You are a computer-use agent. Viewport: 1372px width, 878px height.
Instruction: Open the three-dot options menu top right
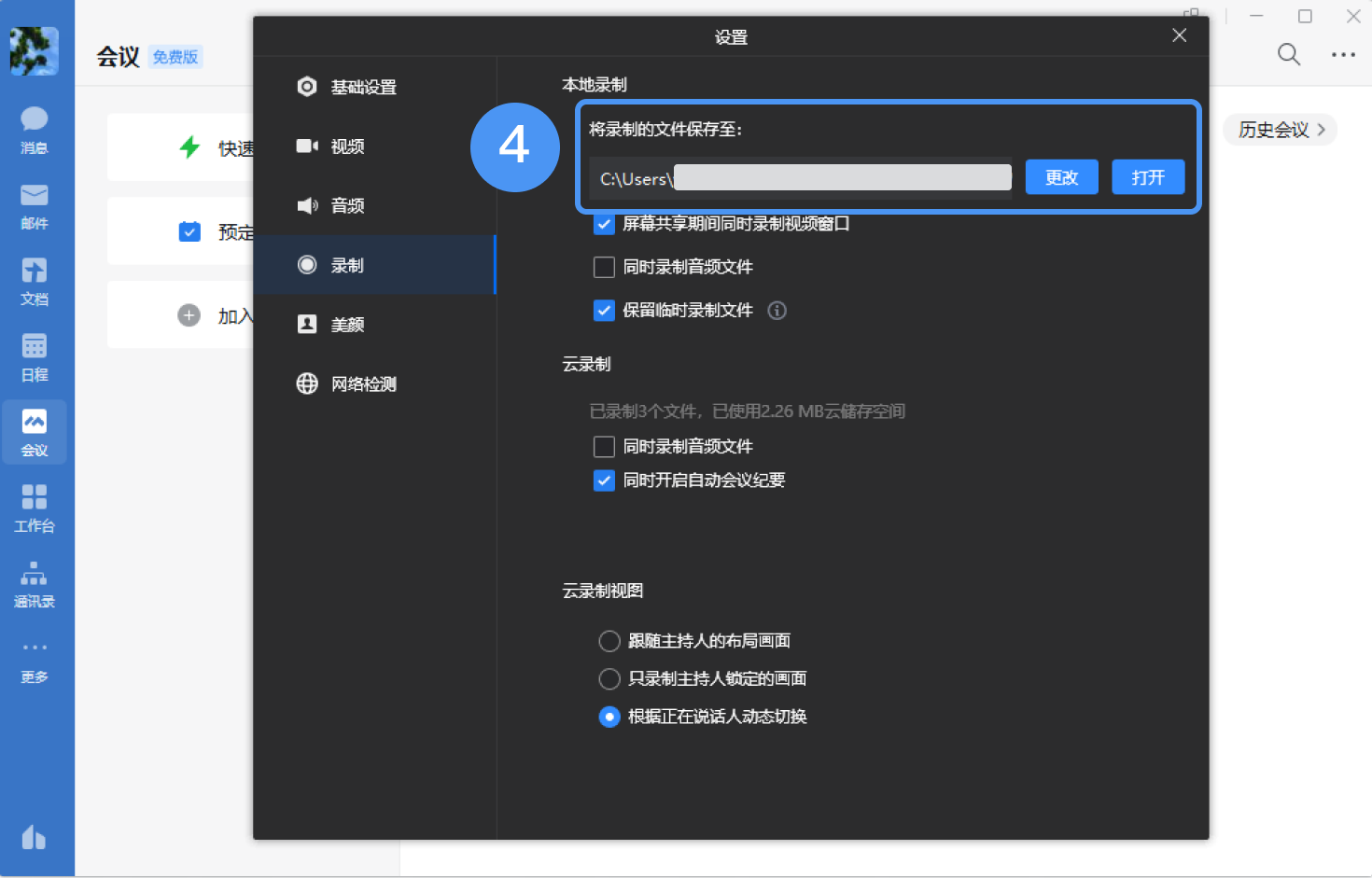pyautogui.click(x=1343, y=55)
